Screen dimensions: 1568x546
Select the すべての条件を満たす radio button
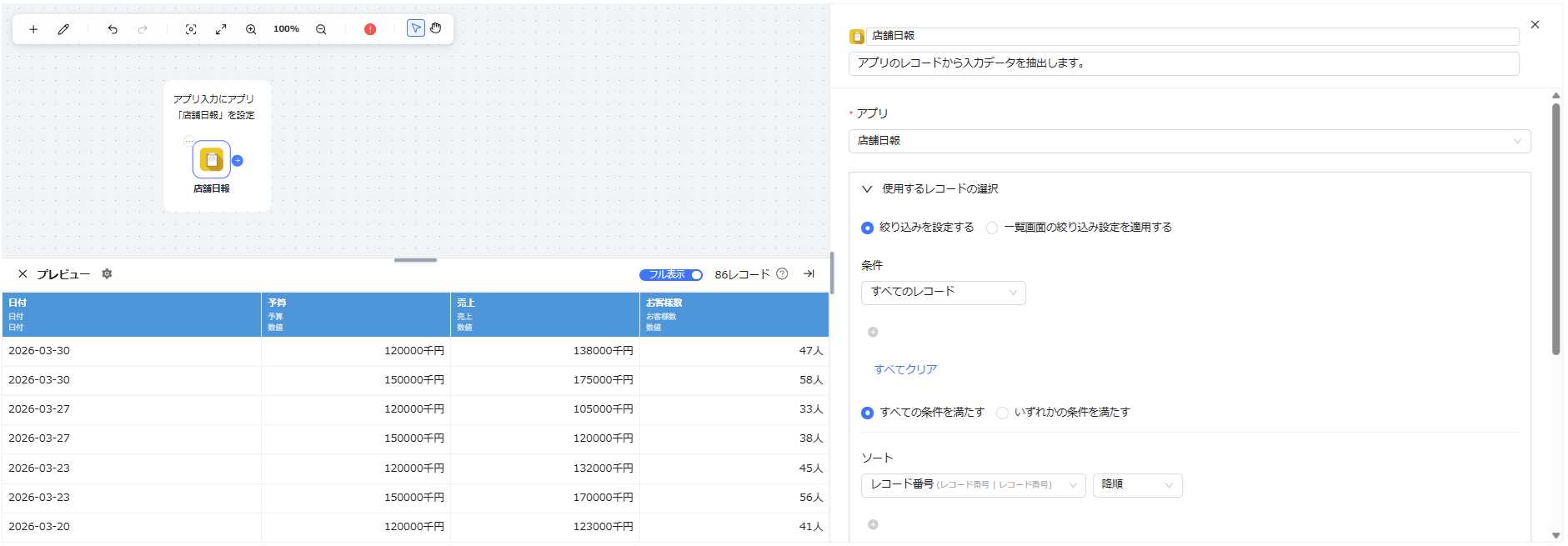868,413
